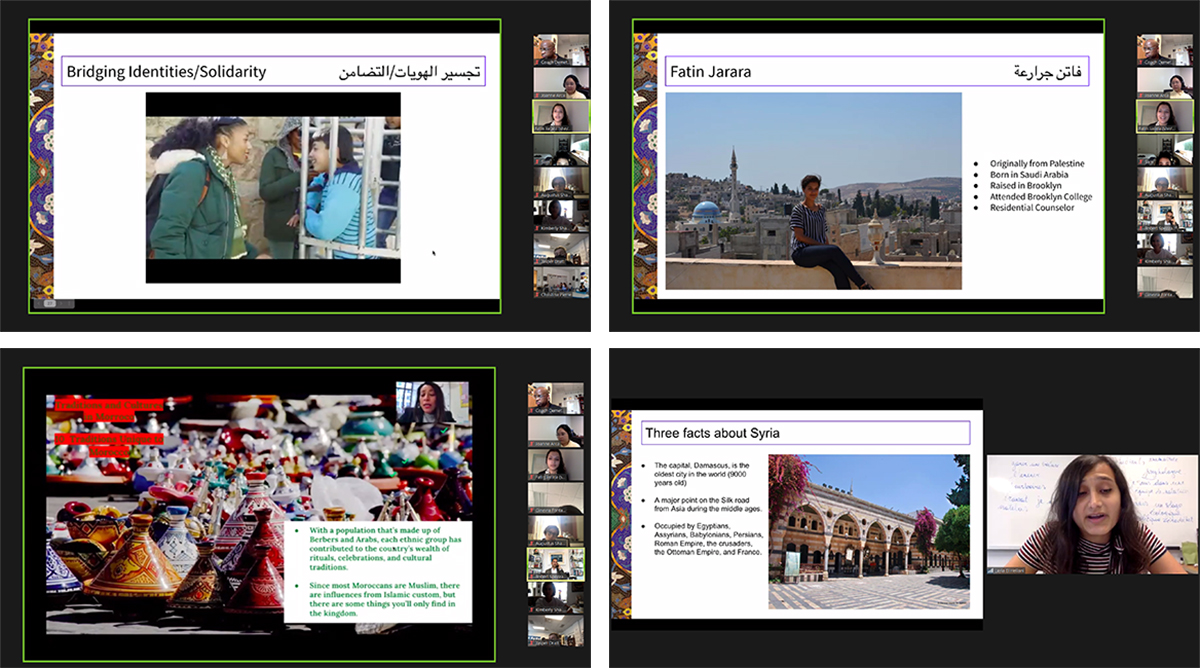Click the "Fatin Jarara" slide title
Viewport: 1200px width, 668px height.
point(712,72)
